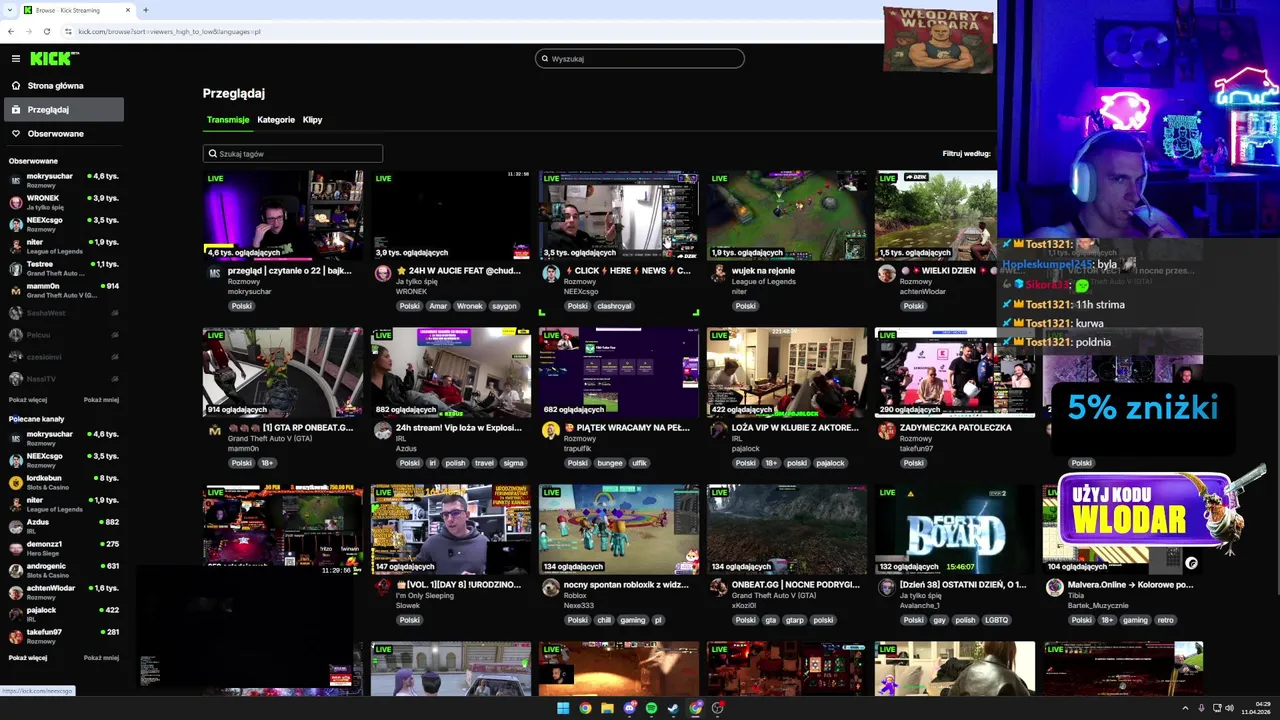This screenshot has width=1280, height=720.
Task: Show hidden tray icons chevron
Action: (x=1185, y=708)
